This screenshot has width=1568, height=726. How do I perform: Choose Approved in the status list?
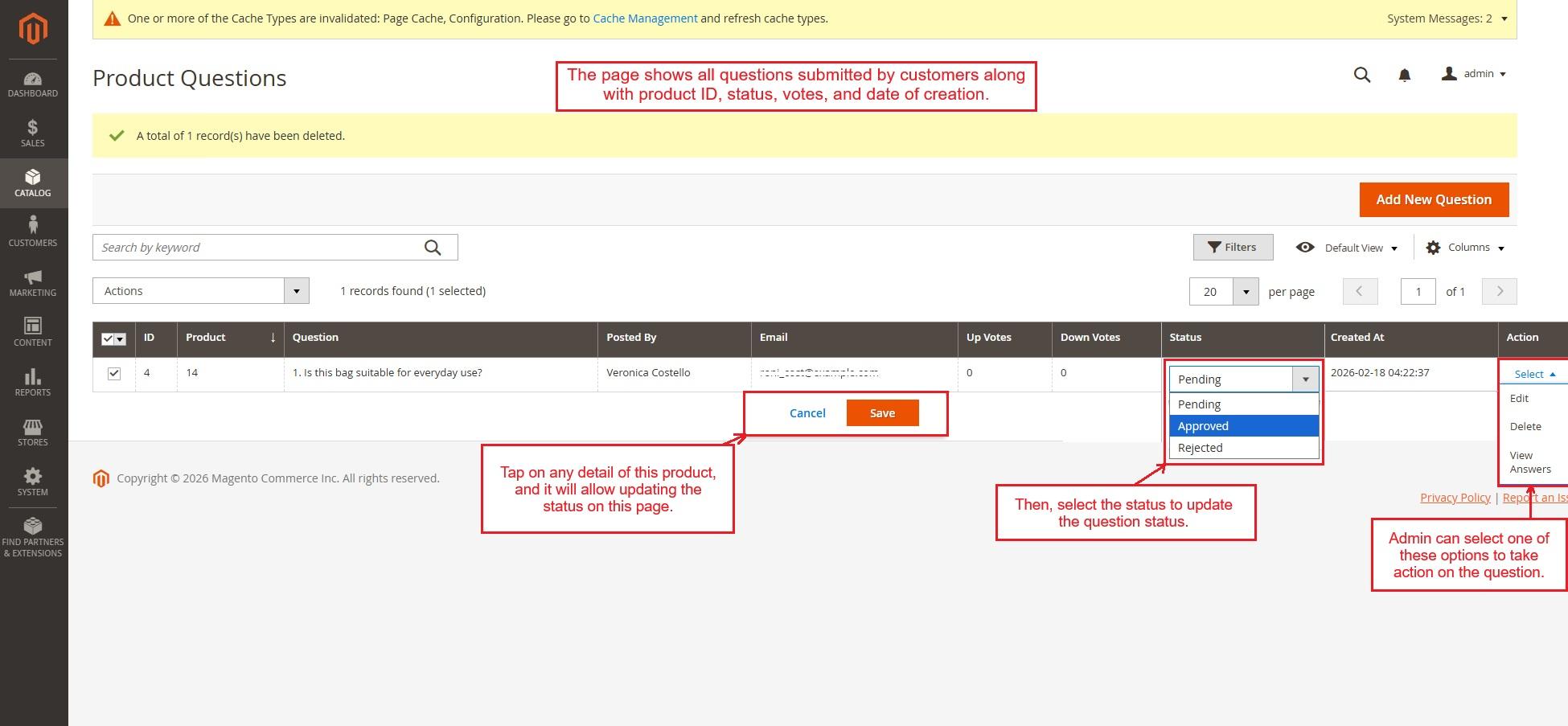point(1243,426)
